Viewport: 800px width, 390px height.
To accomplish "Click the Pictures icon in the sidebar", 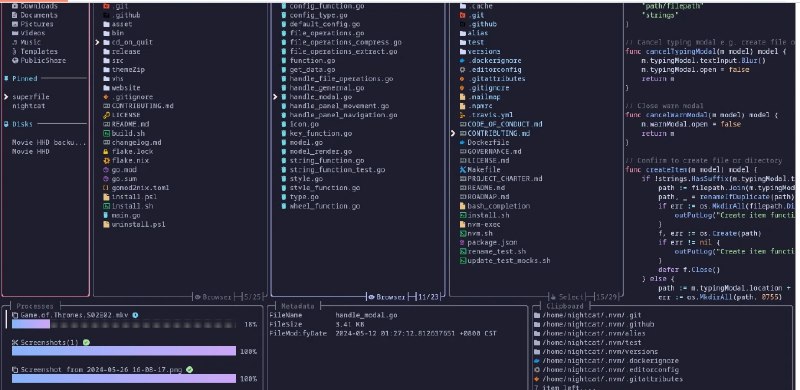I will (x=15, y=24).
